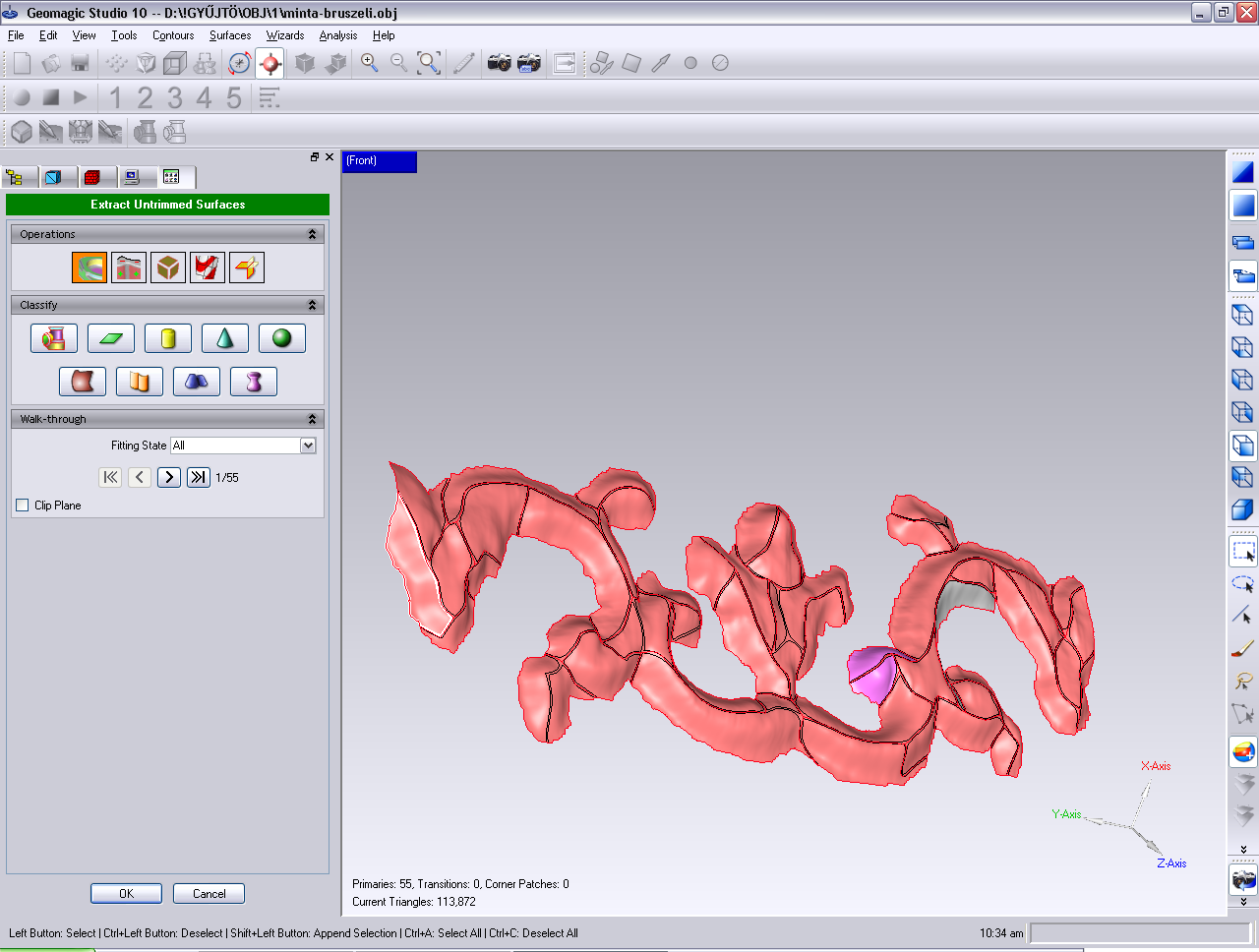Select the rectangle selection tool
The height and width of the screenshot is (952, 1259).
pyautogui.click(x=1243, y=552)
